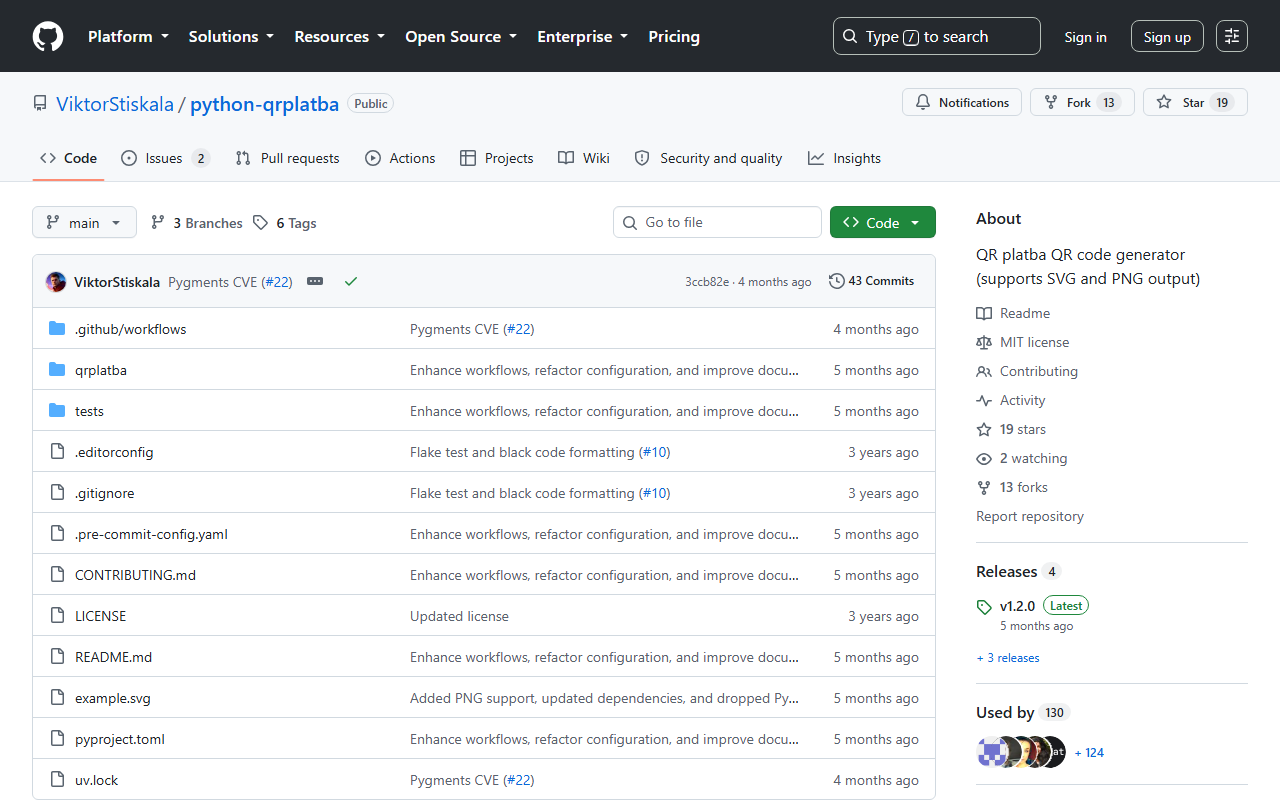The width and height of the screenshot is (1280, 800).
Task: Open the 43 Commits history link
Action: pos(872,281)
